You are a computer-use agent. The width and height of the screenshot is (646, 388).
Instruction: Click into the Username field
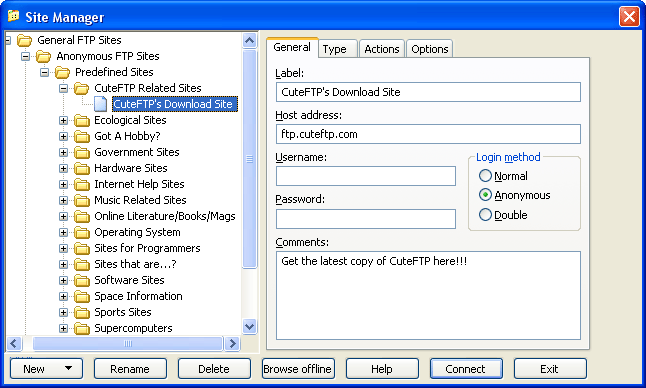365,176
